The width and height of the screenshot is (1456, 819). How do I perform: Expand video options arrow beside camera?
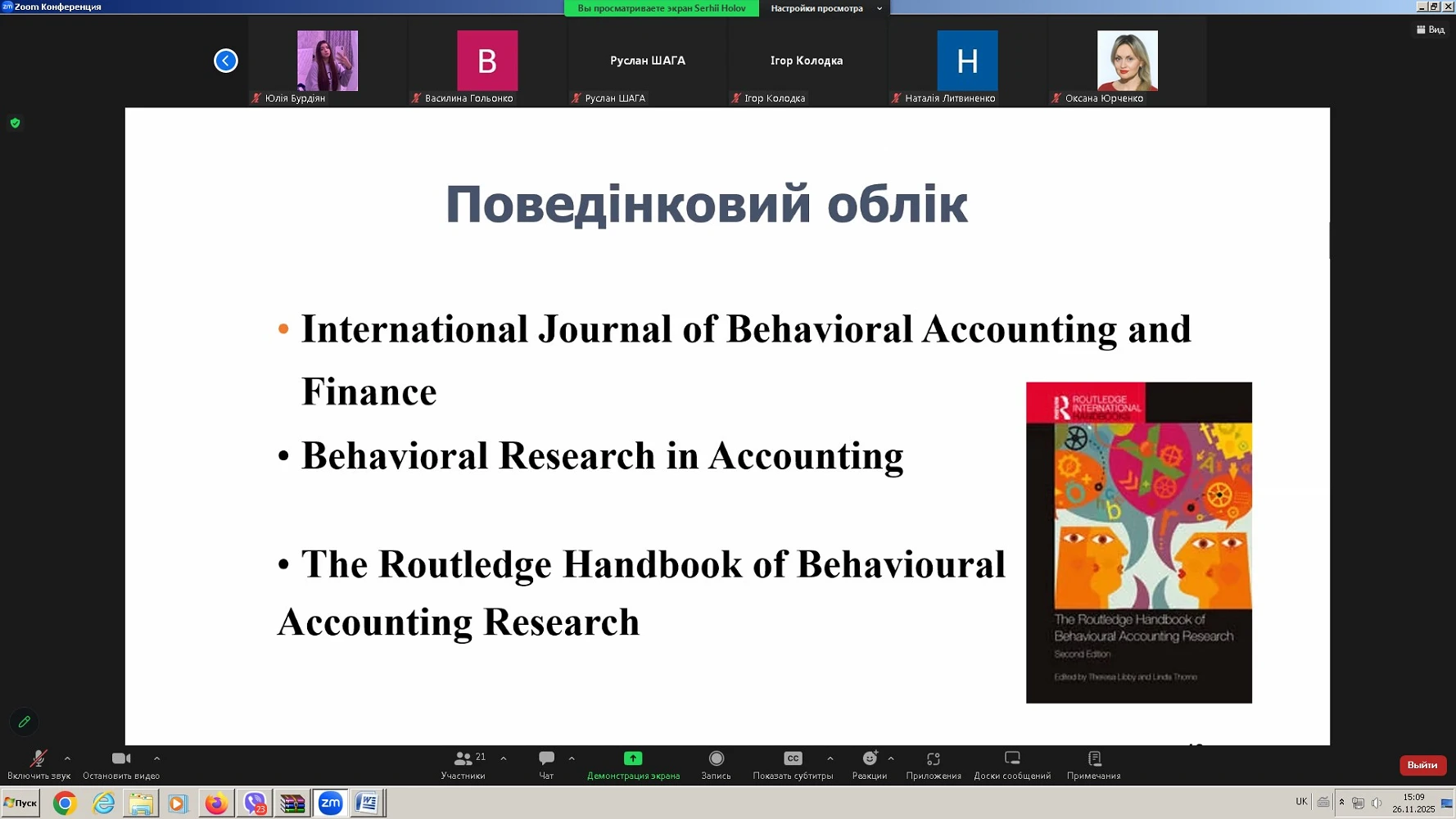click(156, 758)
